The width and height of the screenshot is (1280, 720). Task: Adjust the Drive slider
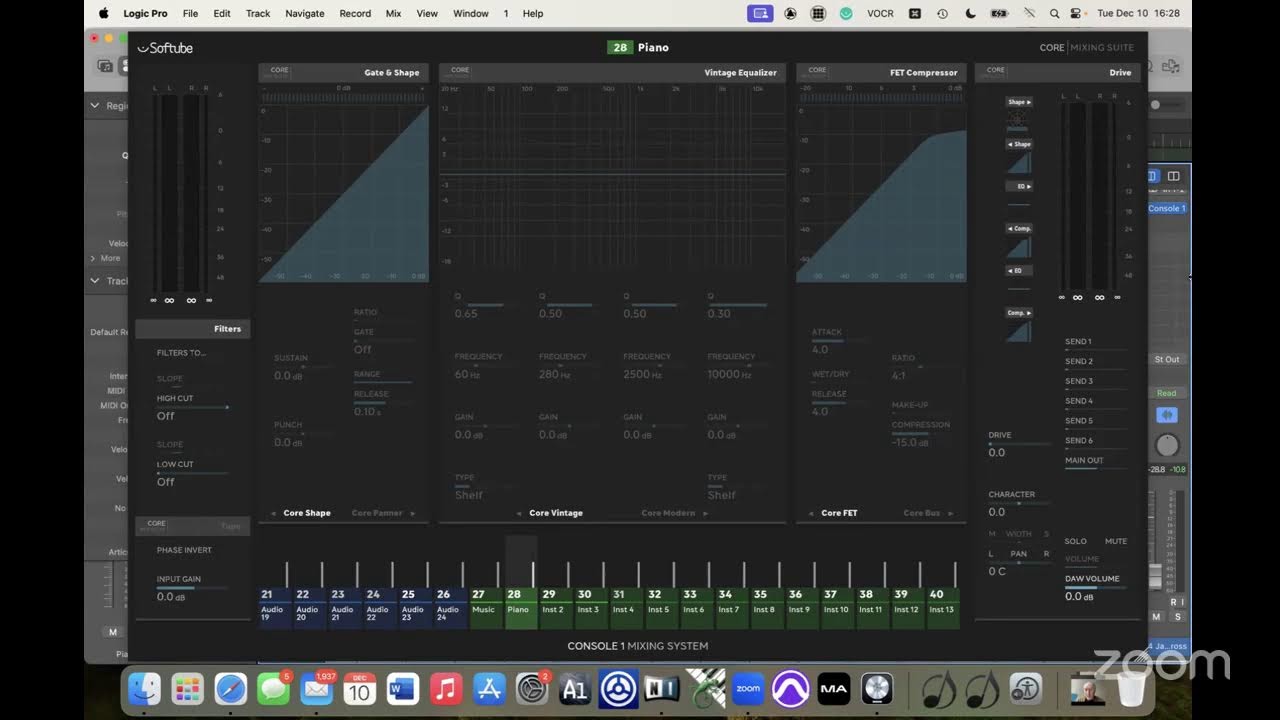click(1020, 444)
